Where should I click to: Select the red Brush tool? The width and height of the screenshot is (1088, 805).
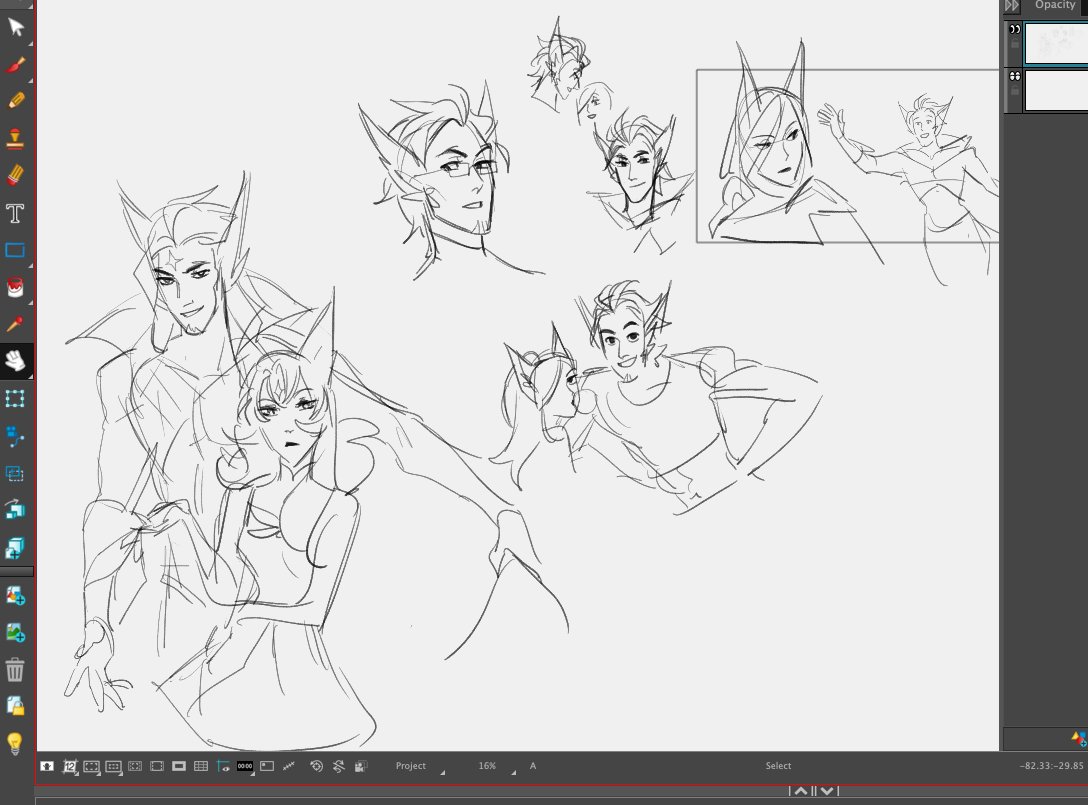pos(15,65)
